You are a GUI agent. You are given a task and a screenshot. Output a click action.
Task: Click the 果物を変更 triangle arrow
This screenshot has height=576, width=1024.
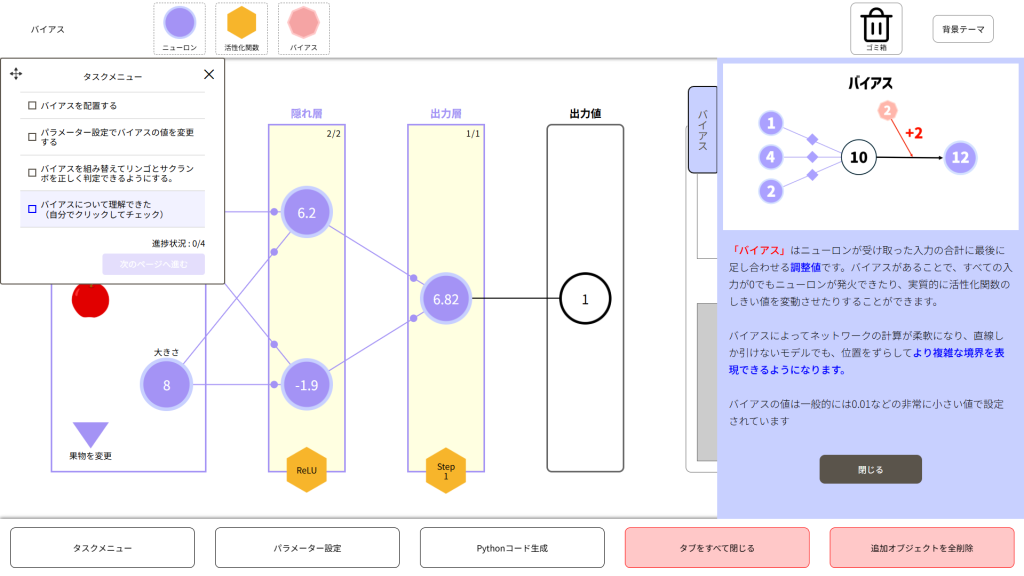tap(90, 435)
